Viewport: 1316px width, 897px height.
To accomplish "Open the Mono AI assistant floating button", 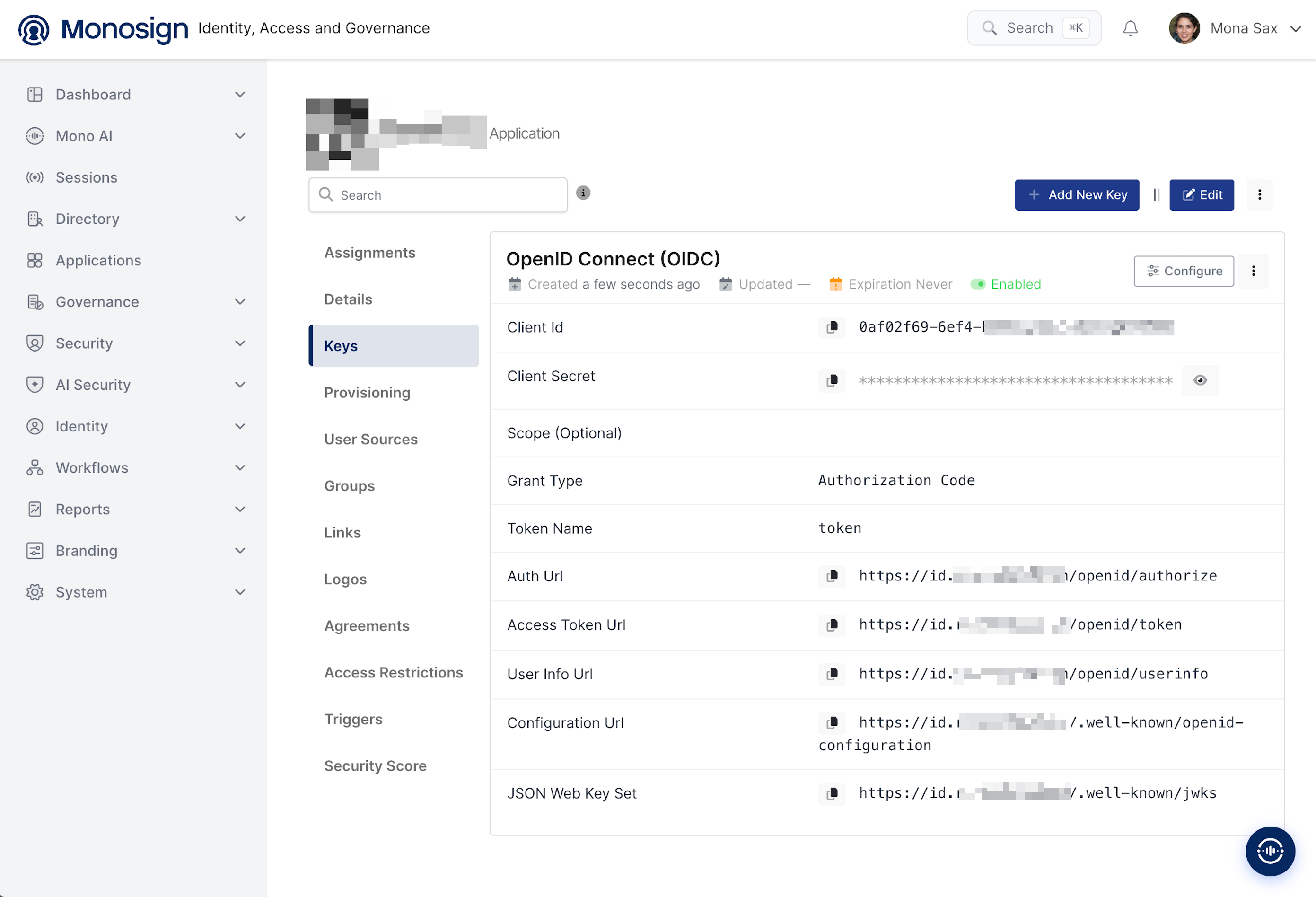I will pos(1270,851).
